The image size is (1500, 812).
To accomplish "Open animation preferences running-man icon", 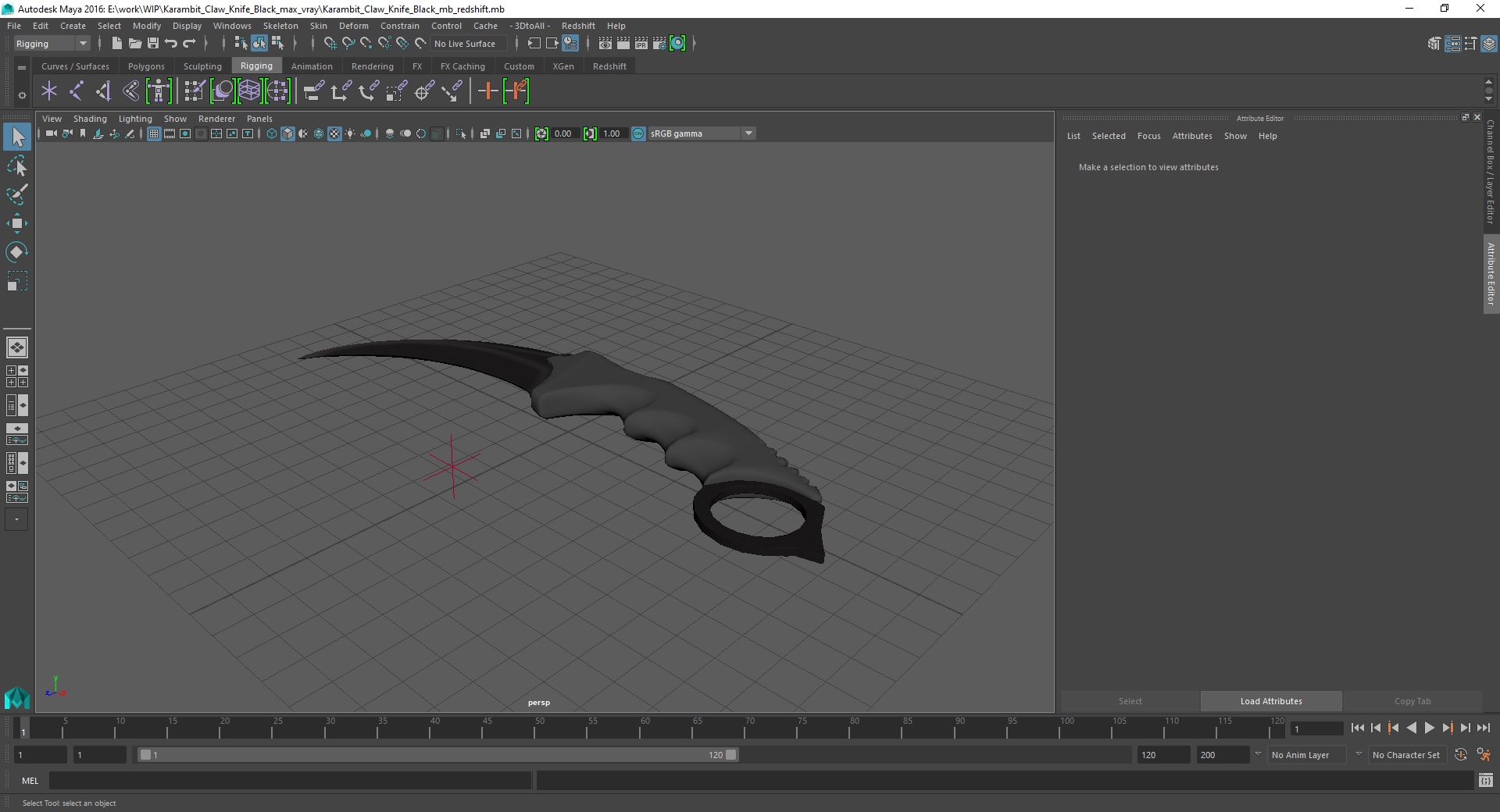I will point(1484,755).
